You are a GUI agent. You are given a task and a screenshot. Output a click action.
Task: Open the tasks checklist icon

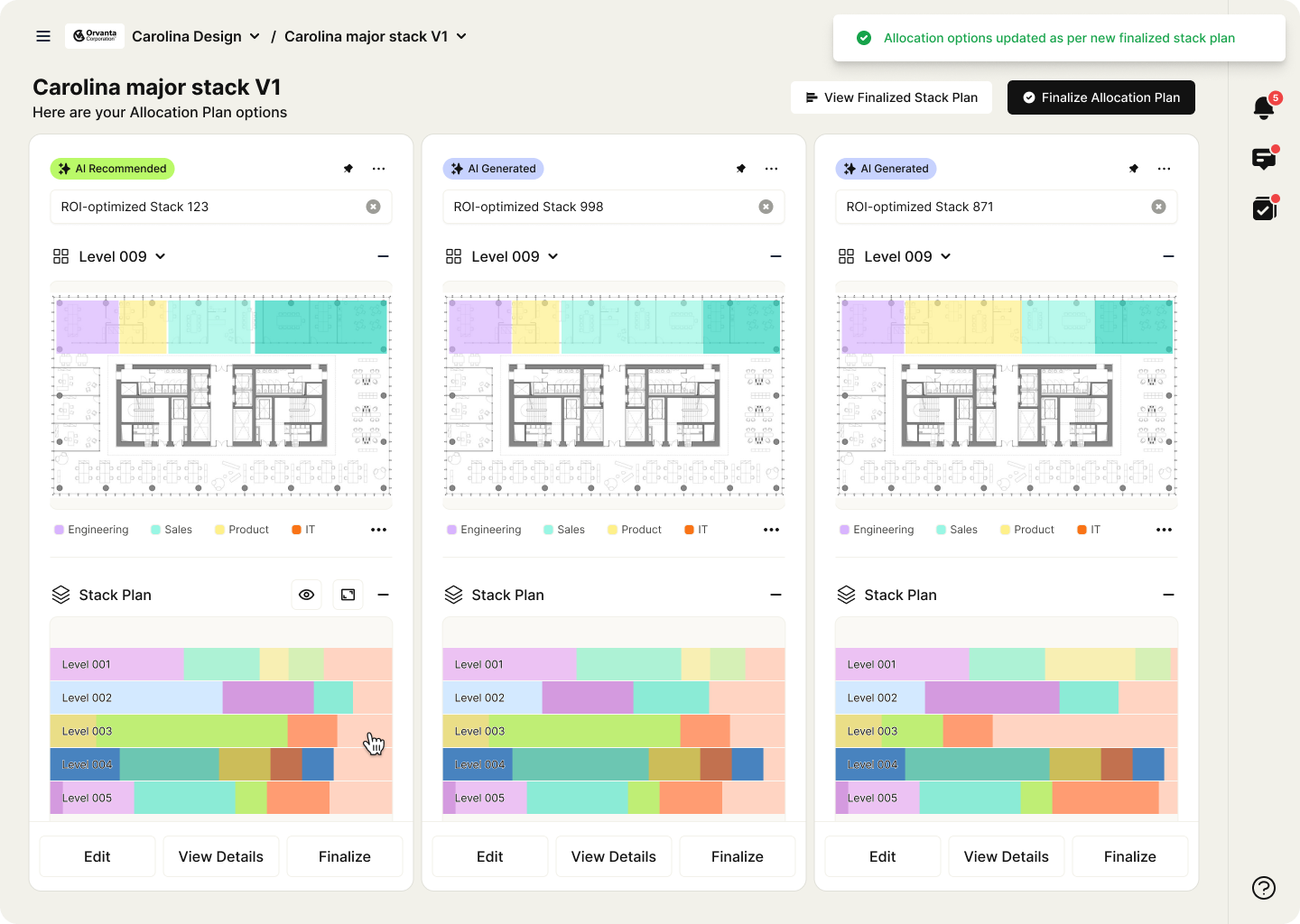pyautogui.click(x=1264, y=209)
